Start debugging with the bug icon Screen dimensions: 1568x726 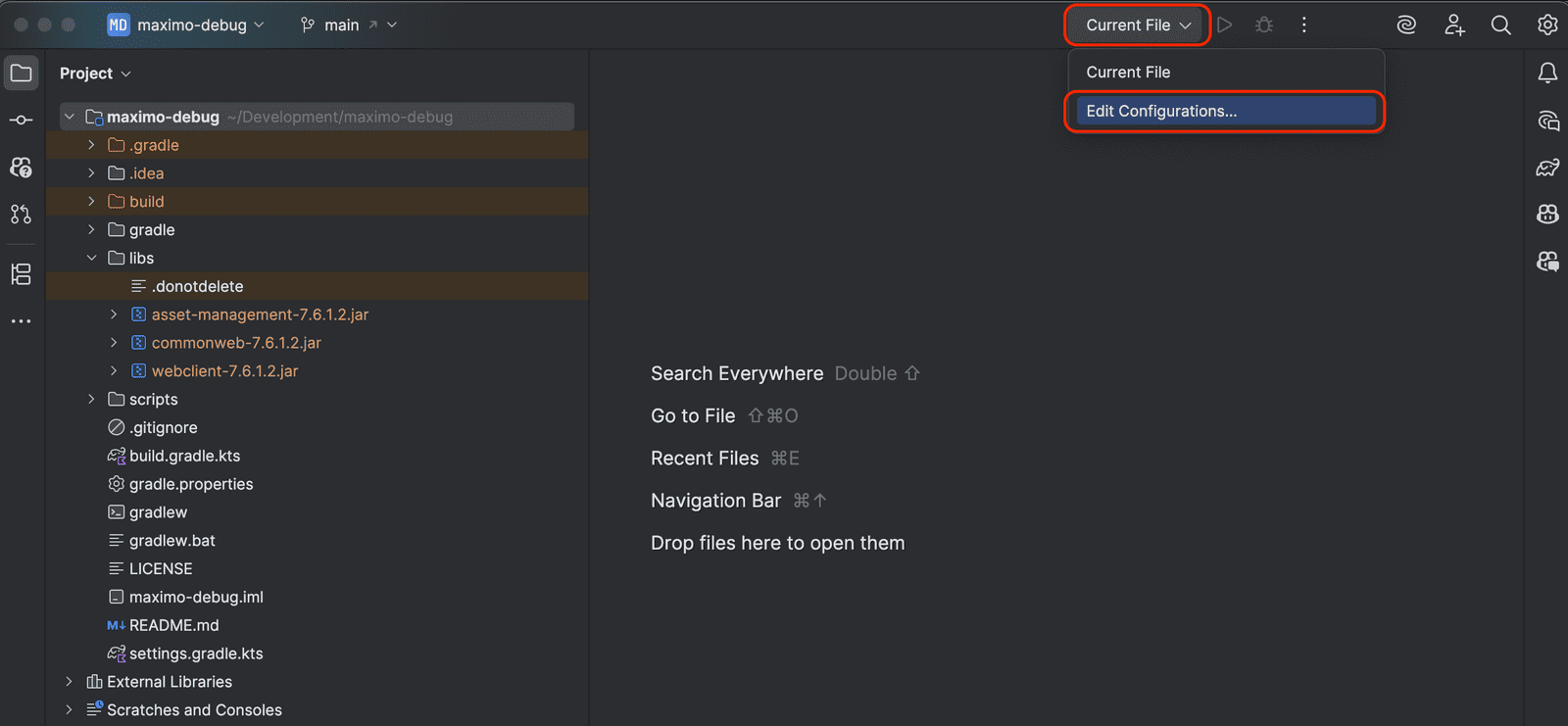1264,24
